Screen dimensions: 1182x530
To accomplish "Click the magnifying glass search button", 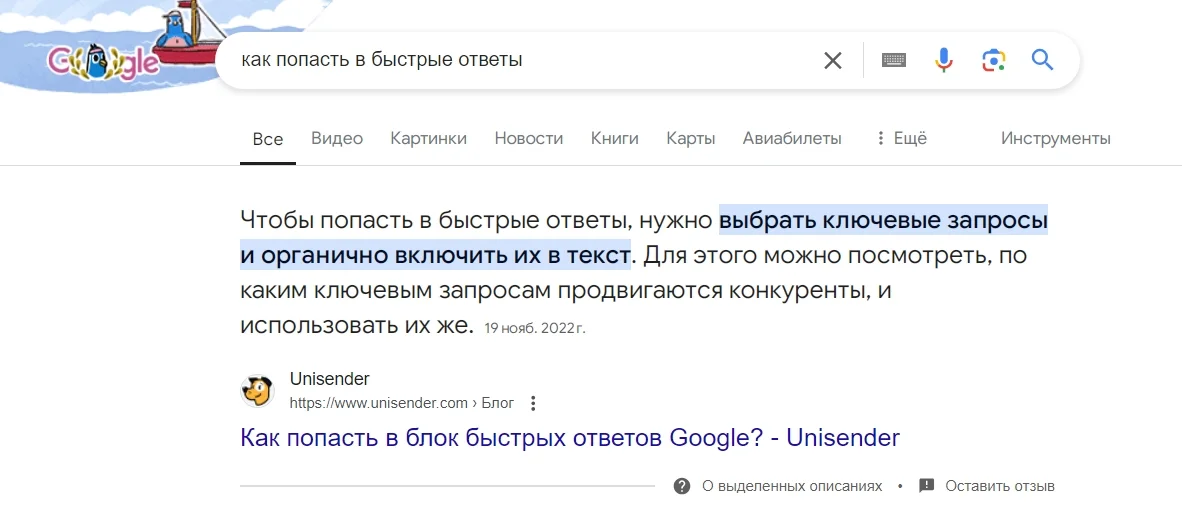I will tap(1042, 61).
